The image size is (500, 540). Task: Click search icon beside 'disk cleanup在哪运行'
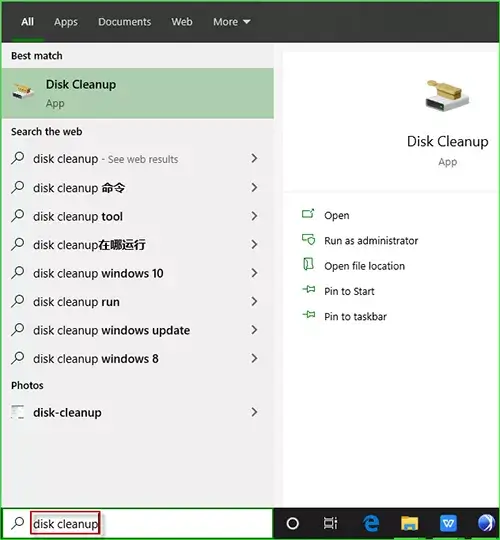tap(18, 244)
